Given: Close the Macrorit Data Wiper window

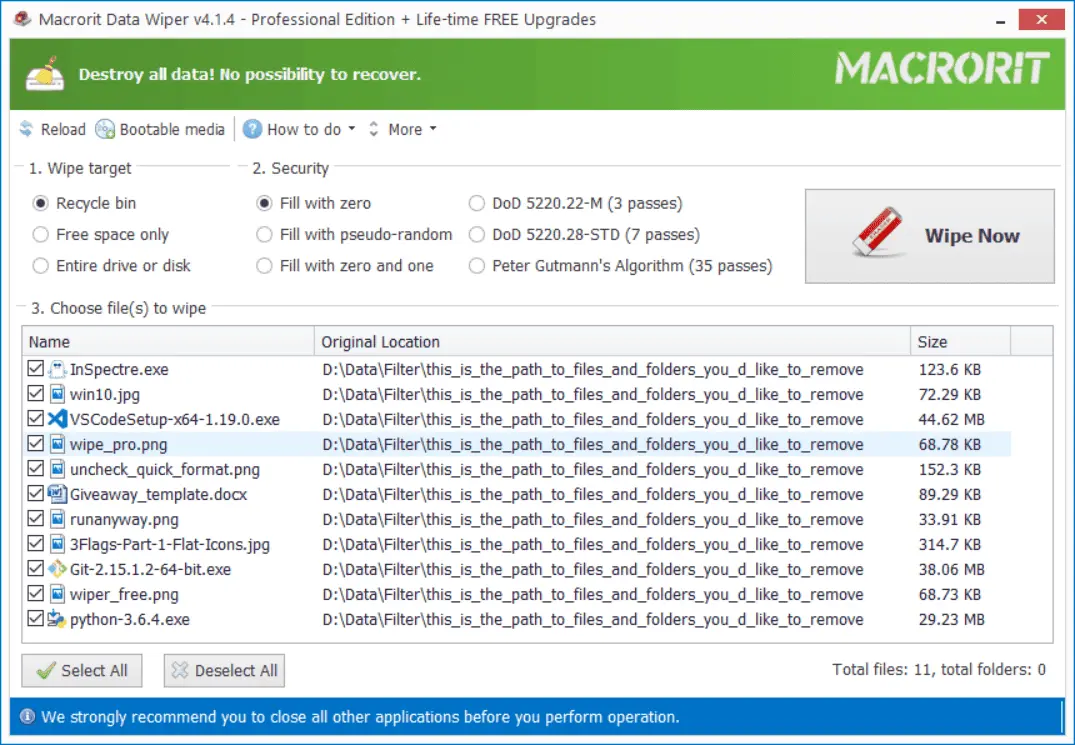Looking at the screenshot, I should (x=1041, y=19).
